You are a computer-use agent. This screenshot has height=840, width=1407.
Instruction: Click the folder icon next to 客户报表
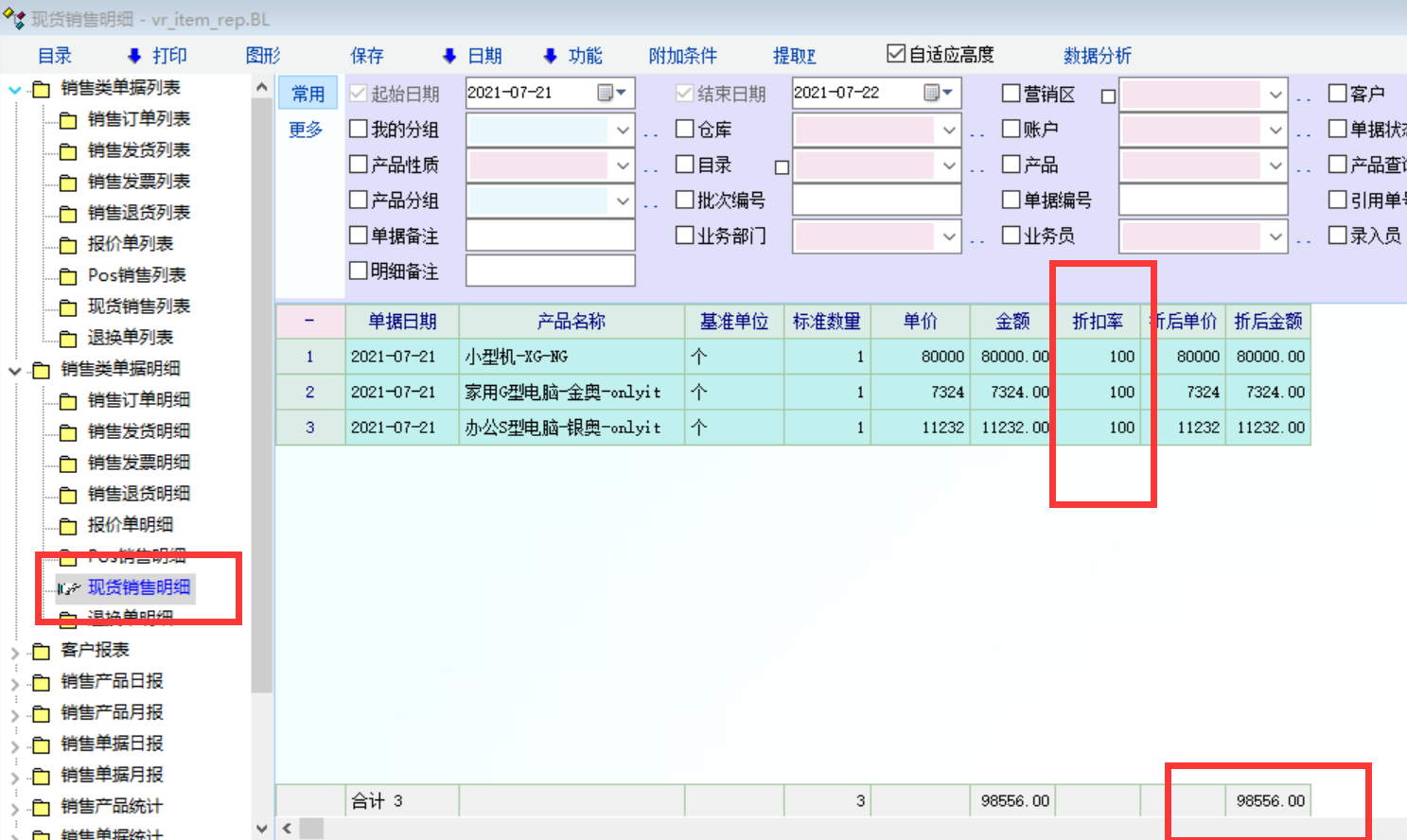click(41, 651)
